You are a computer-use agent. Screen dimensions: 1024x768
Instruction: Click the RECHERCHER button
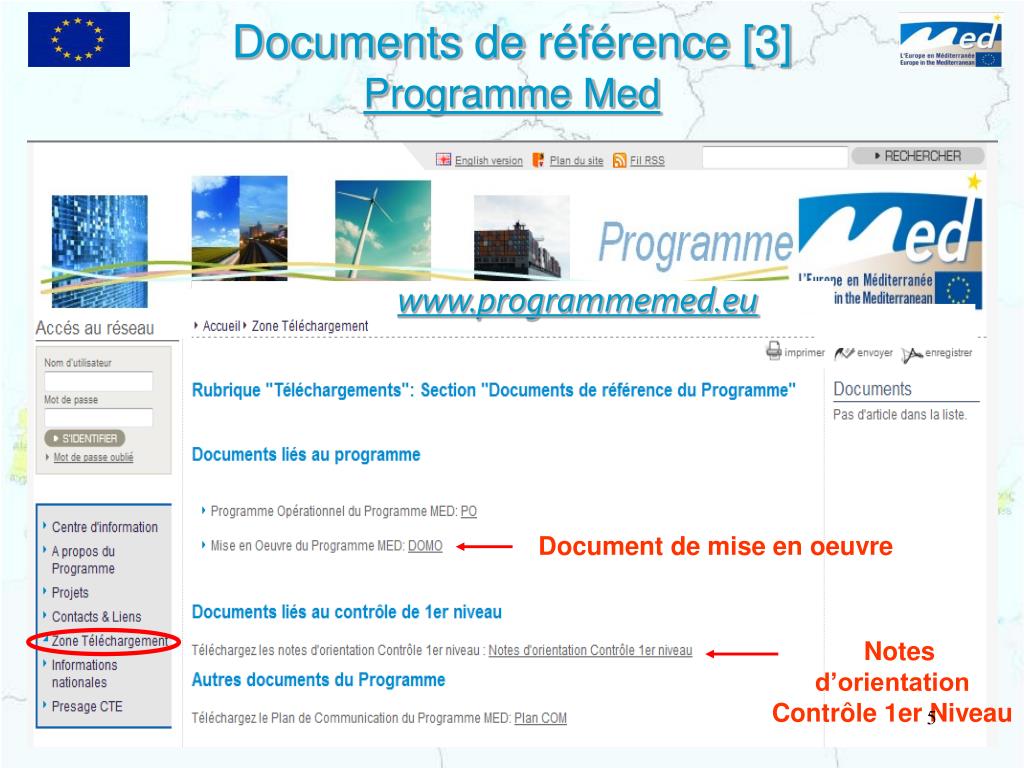point(918,156)
